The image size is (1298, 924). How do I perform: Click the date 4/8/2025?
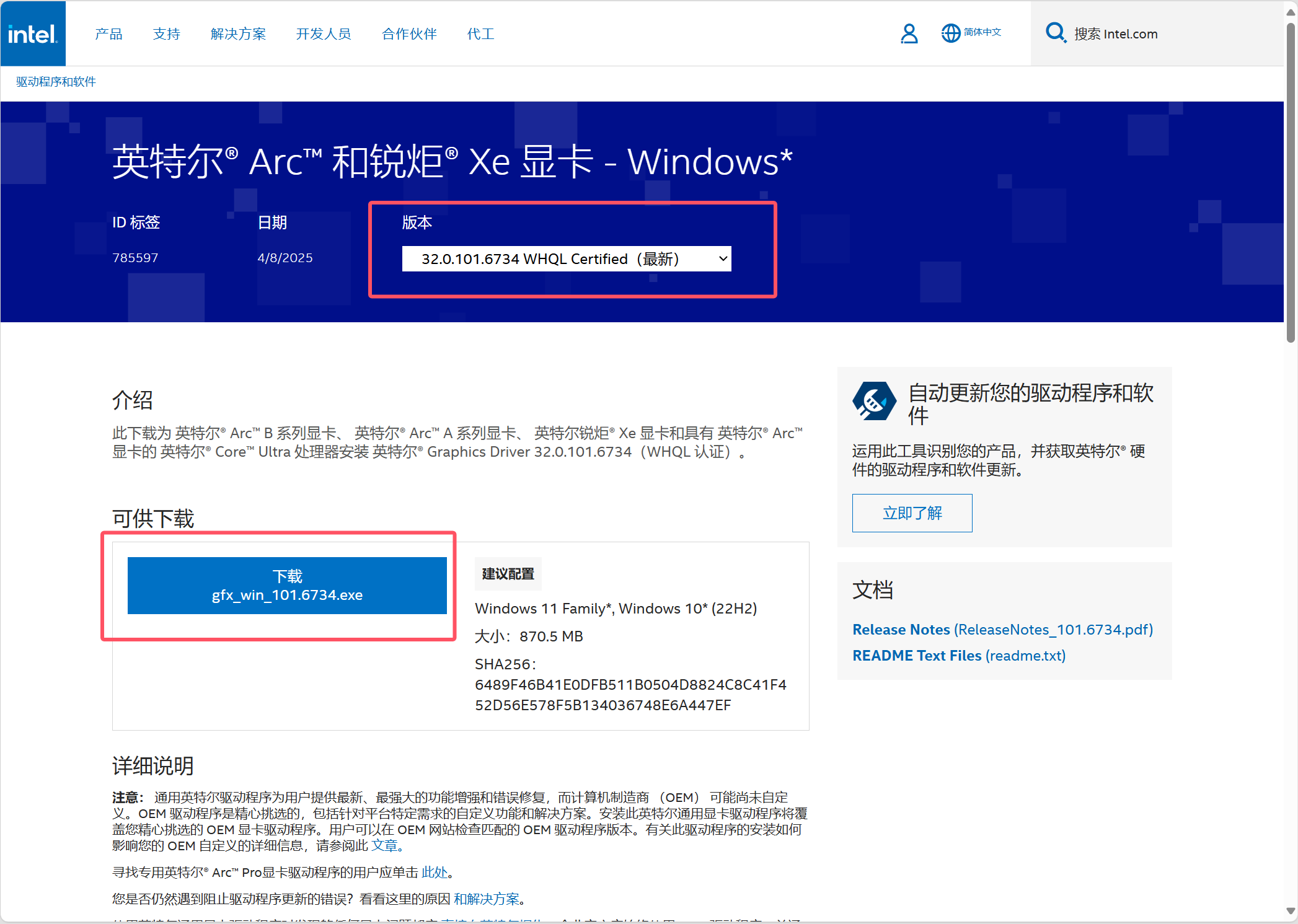point(285,258)
